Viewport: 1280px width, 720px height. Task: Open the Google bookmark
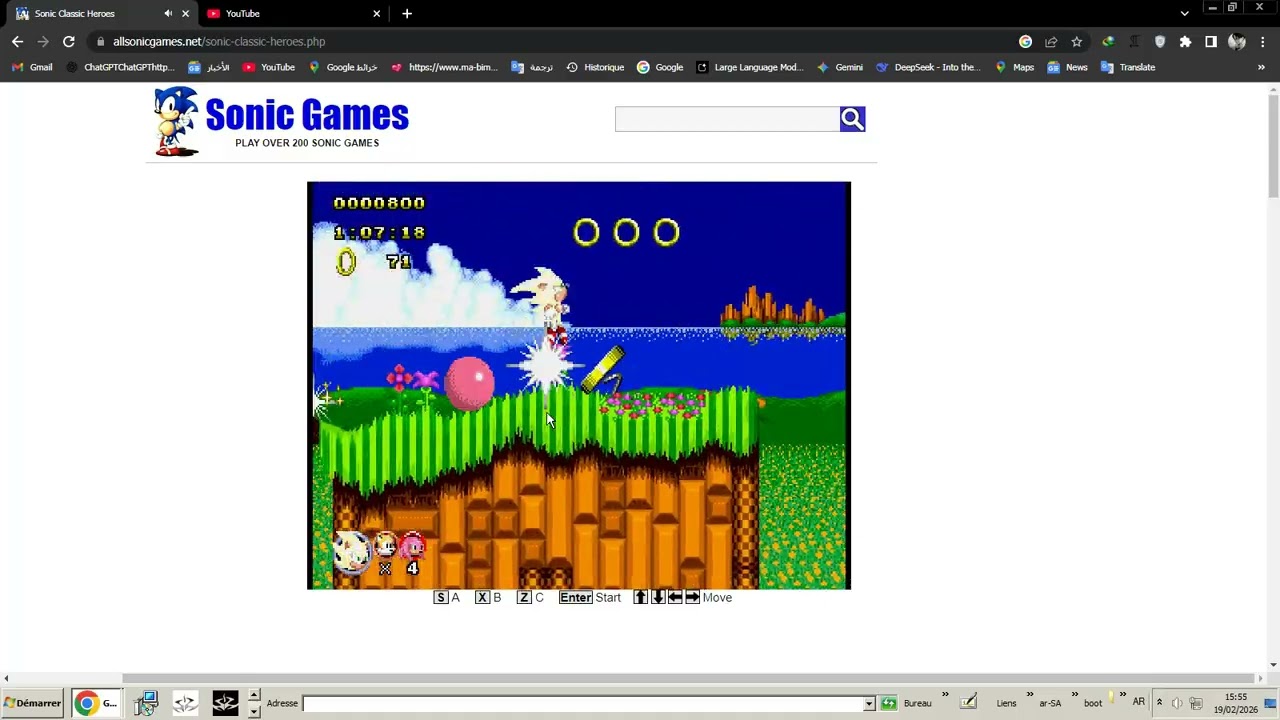660,67
